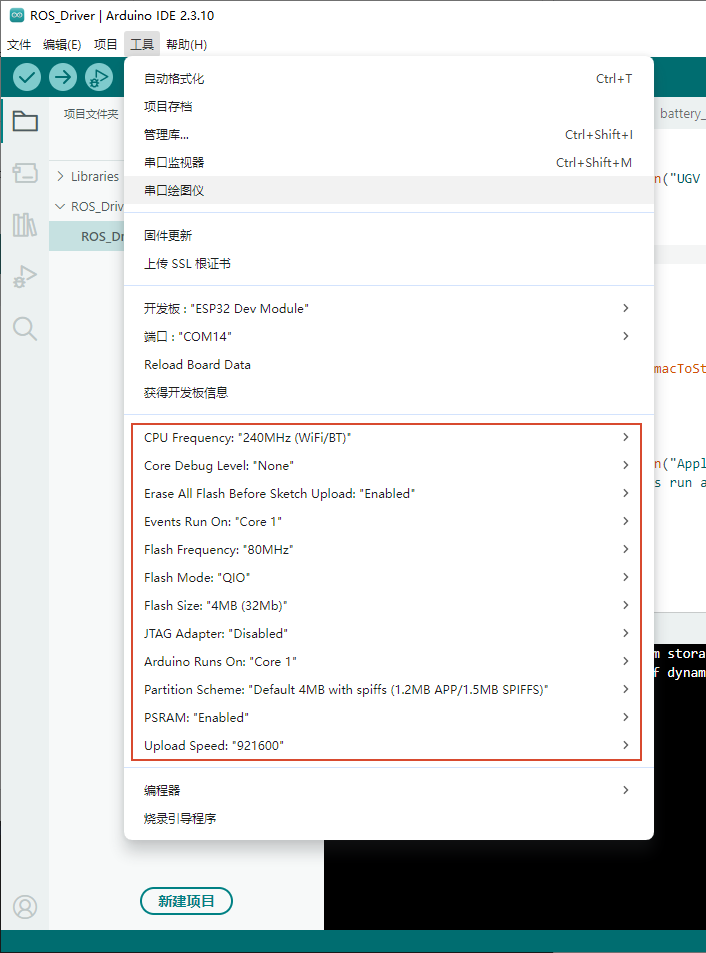Expand Core Debug Level submenu
The width and height of the screenshot is (706, 953).
tap(389, 465)
